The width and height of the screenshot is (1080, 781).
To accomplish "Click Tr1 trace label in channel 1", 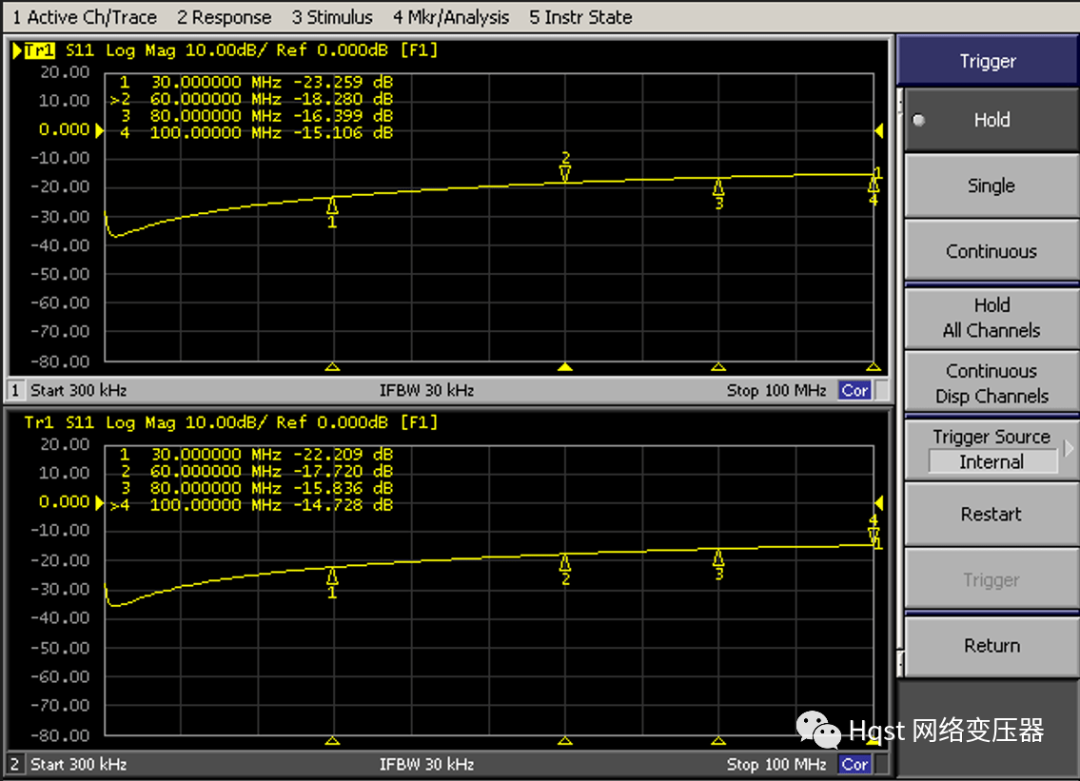I will click(x=38, y=50).
